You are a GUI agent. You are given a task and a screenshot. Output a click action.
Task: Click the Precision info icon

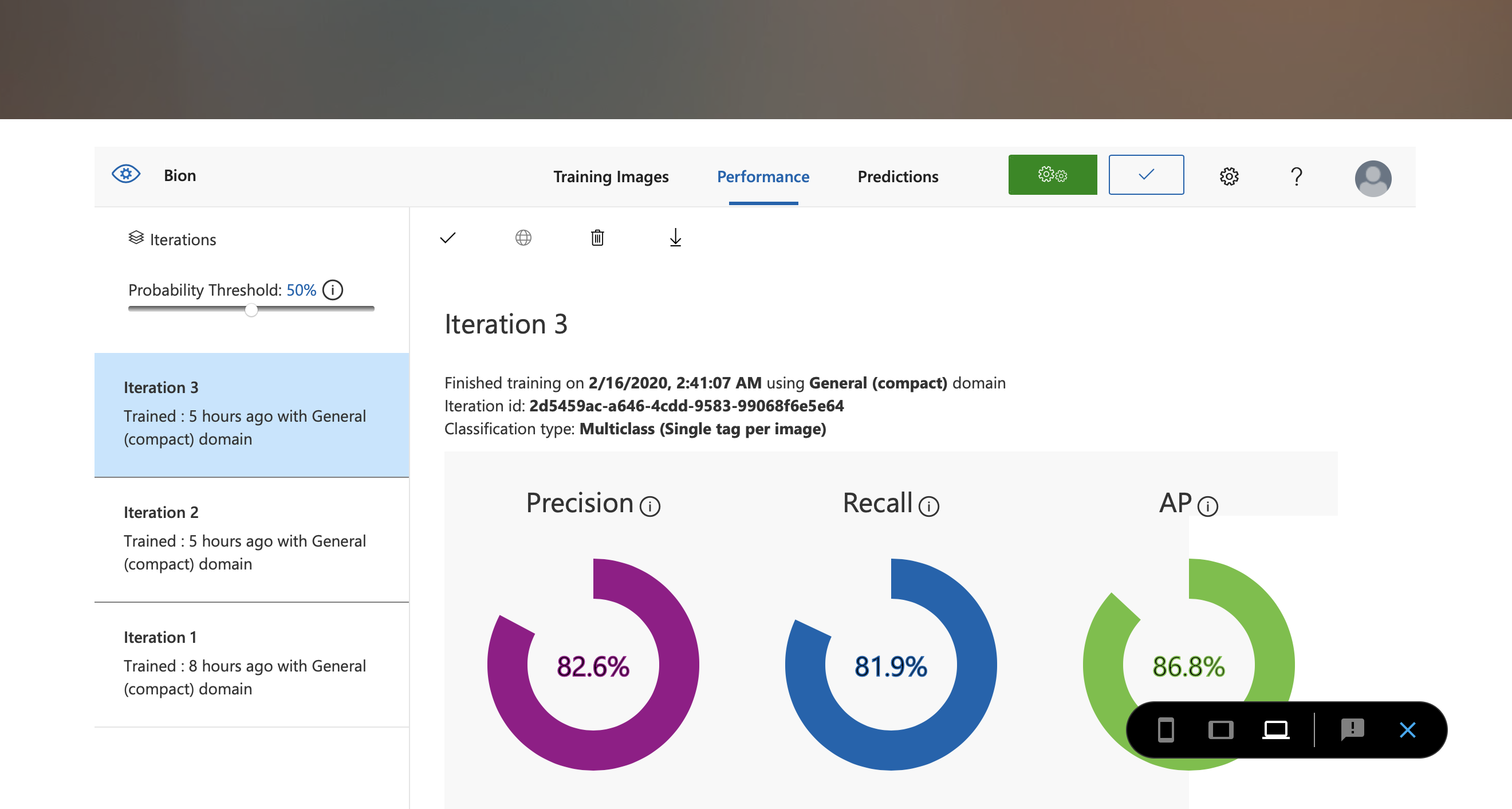pyautogui.click(x=650, y=506)
